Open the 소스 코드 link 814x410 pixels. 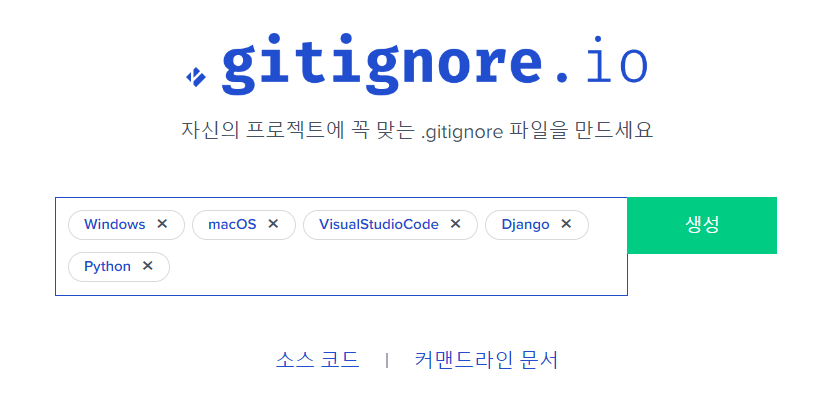click(x=317, y=360)
